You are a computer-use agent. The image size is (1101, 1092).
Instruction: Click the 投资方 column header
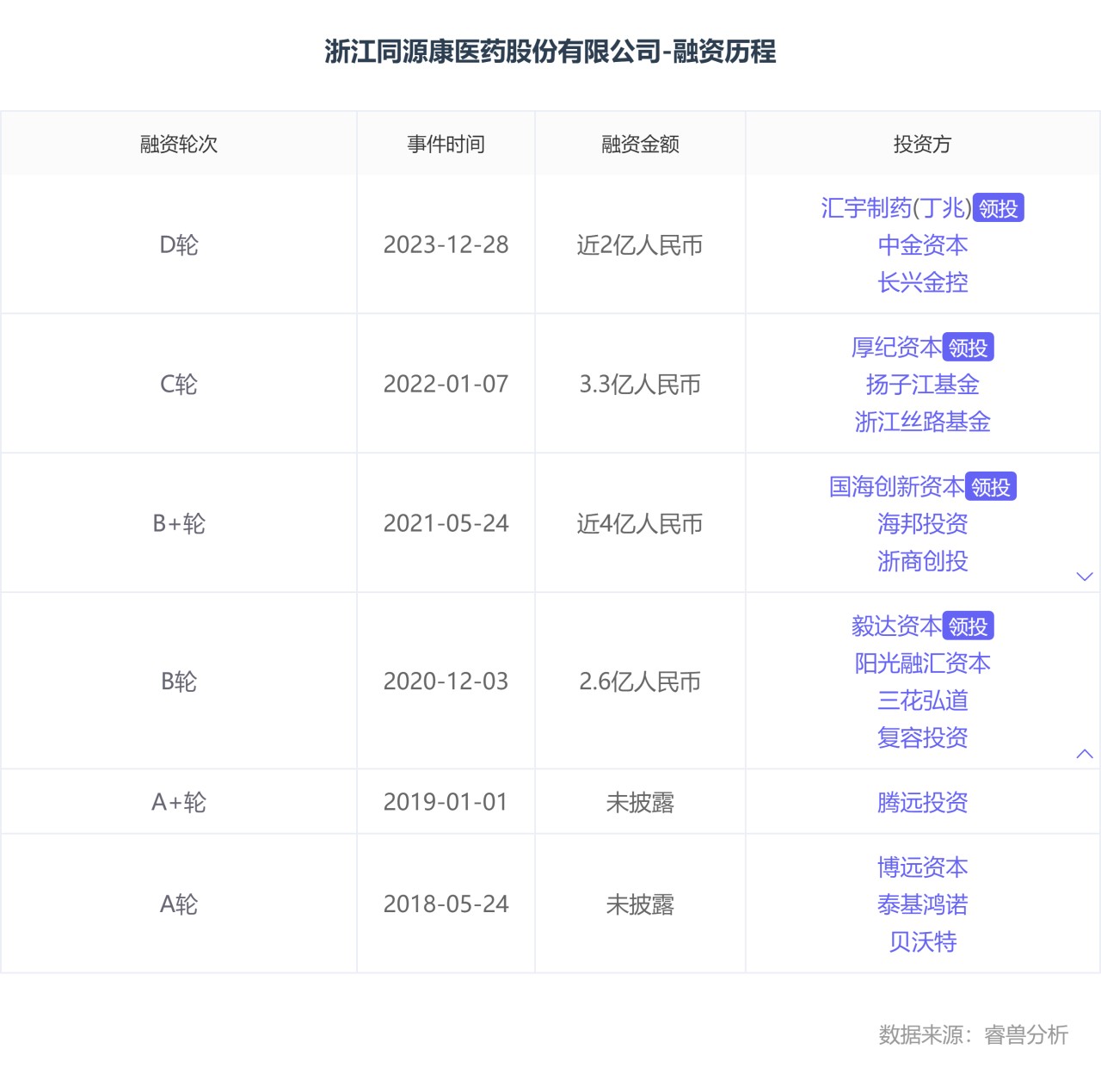tap(922, 144)
